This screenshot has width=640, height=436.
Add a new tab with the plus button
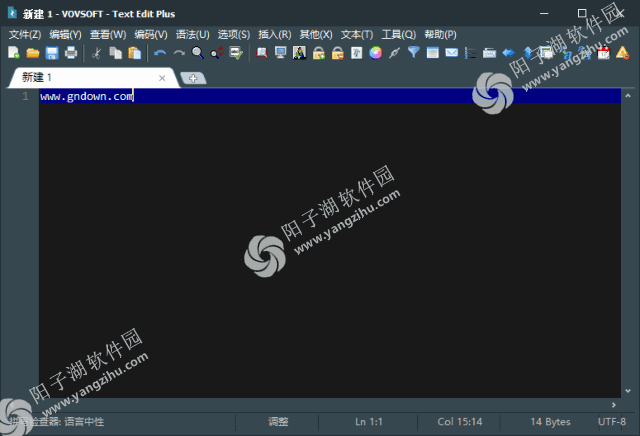[193, 78]
